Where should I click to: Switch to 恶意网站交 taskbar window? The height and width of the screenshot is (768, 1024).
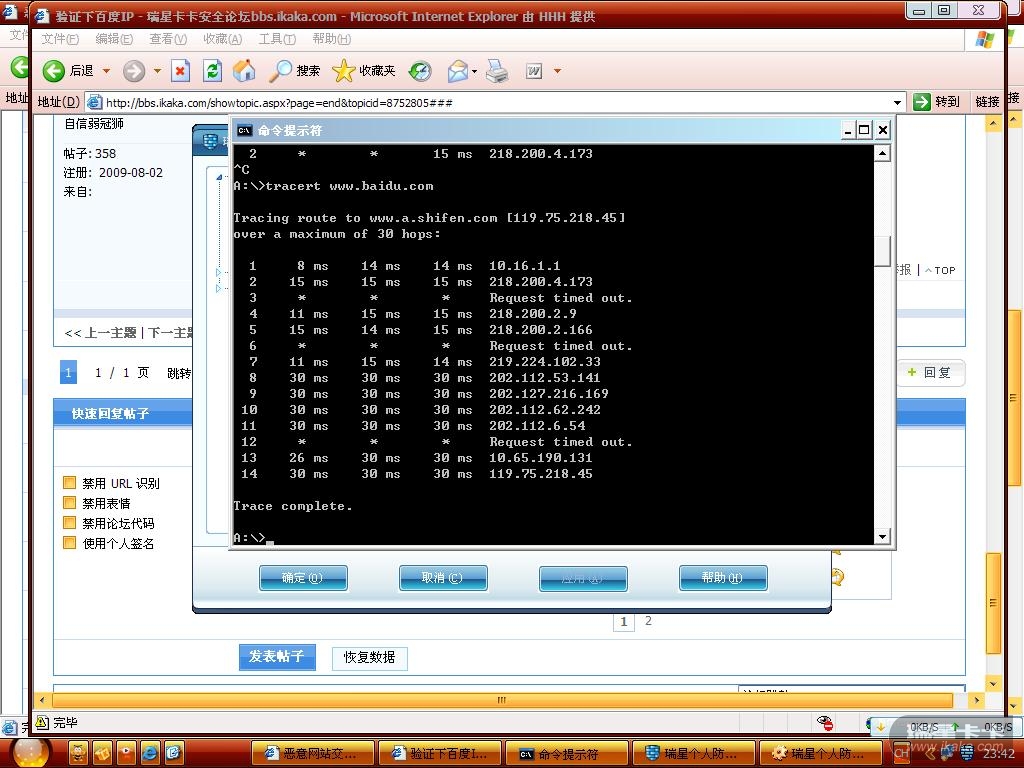pyautogui.click(x=312, y=753)
